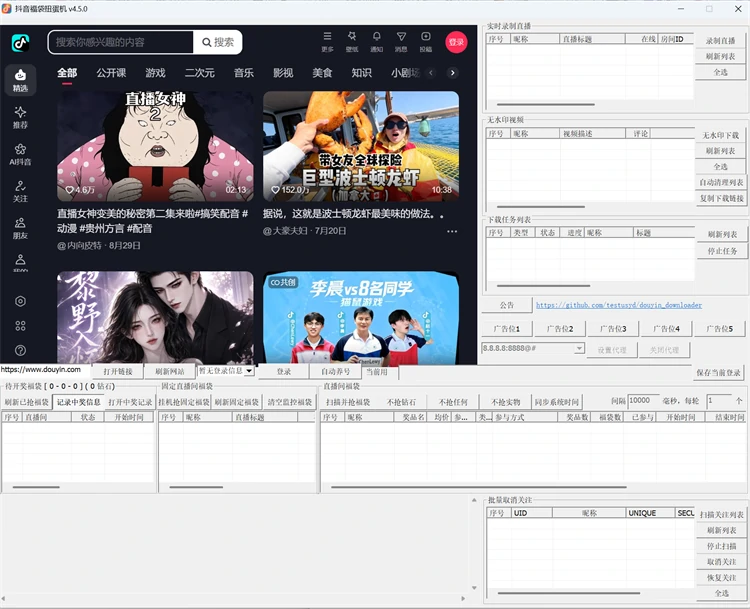Select the 全部 category tab
This screenshot has height=609, width=750.
point(67,73)
